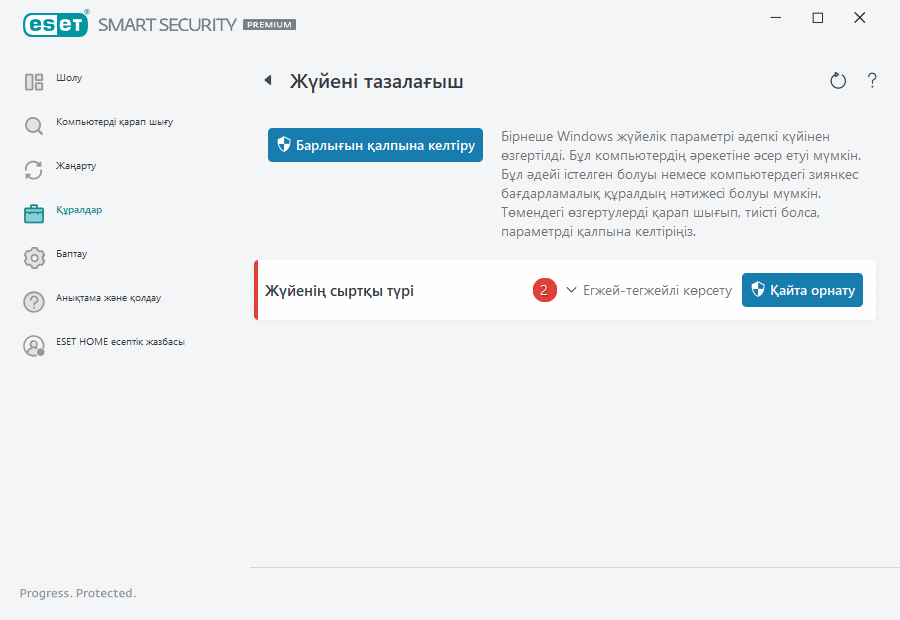
Task: Open the ESET HOME account icon
Action: (33, 342)
